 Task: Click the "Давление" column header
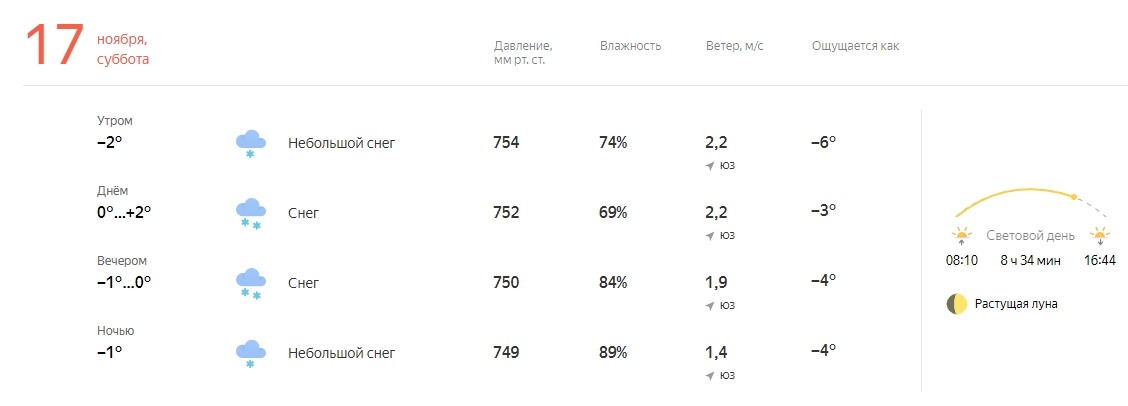(523, 47)
